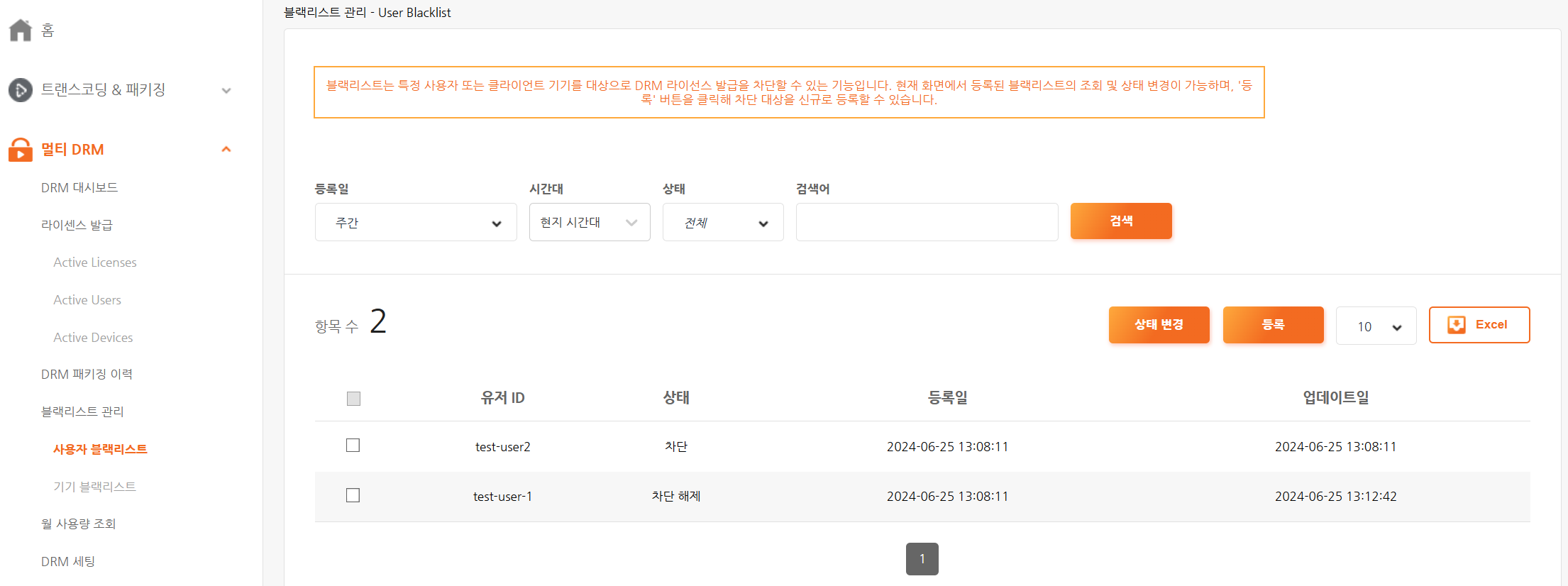
Task: Expand the 트랜스코딩 & 패키징 menu chevron
Action: (226, 90)
